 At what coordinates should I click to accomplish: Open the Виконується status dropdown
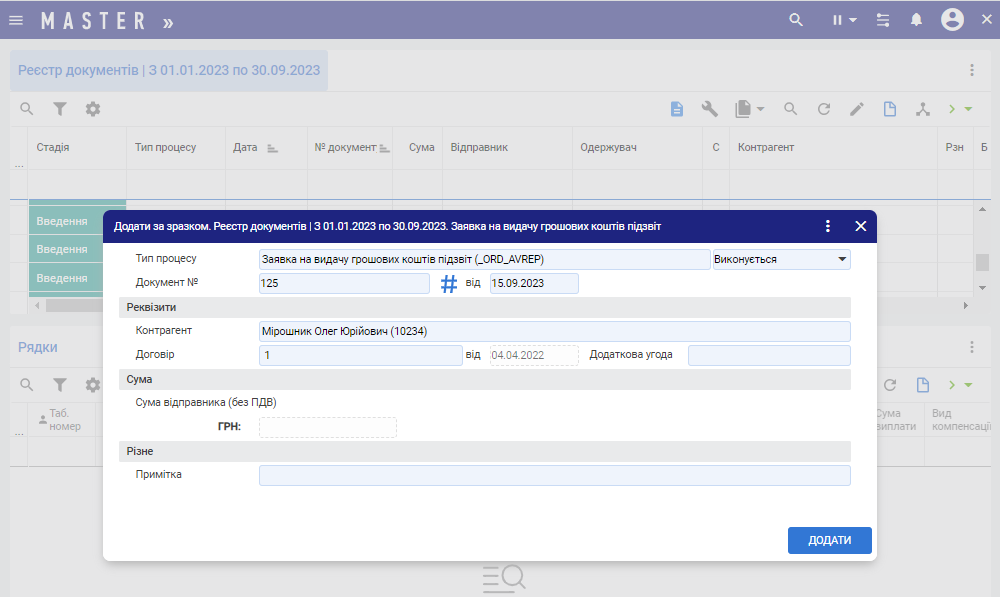pos(780,259)
